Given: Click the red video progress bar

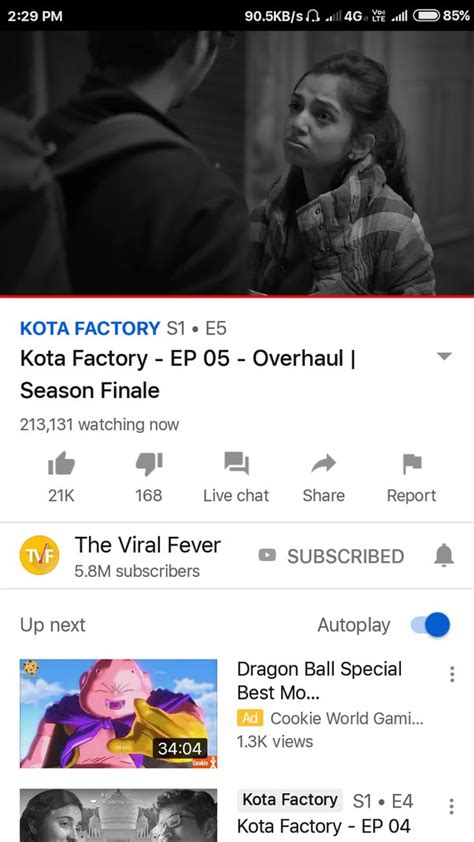Looking at the screenshot, I should 237,296.
